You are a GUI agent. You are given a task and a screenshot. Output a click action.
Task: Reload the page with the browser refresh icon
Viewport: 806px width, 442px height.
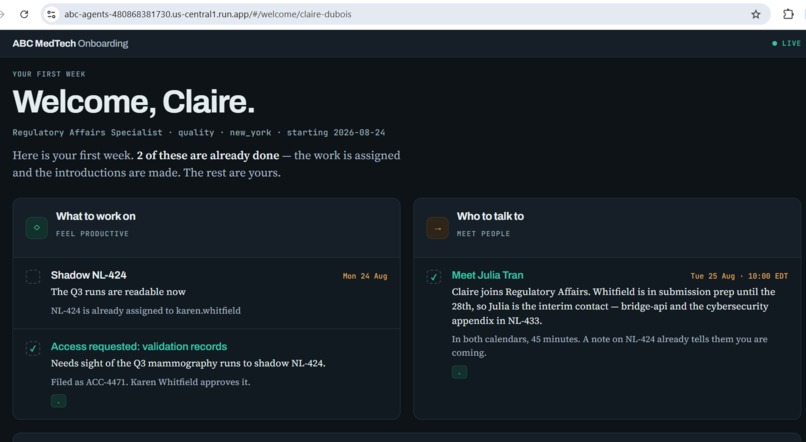click(24, 14)
